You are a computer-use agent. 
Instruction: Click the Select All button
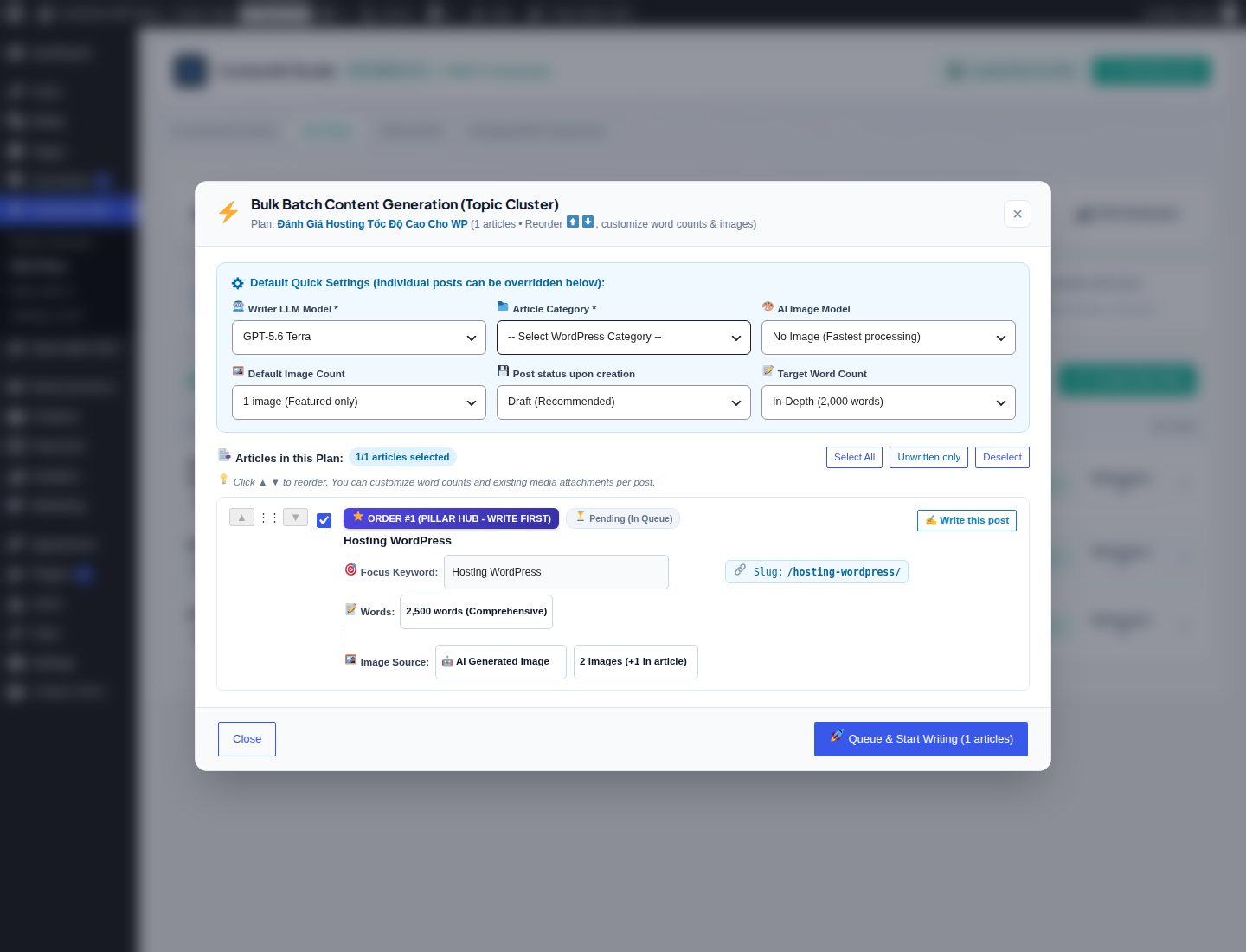854,457
